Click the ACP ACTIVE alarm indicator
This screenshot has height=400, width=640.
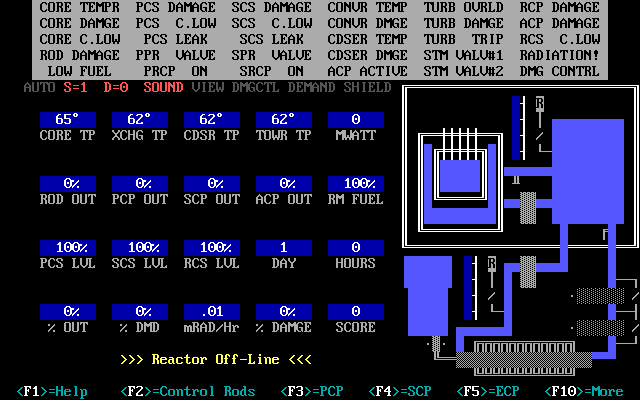coord(367,71)
